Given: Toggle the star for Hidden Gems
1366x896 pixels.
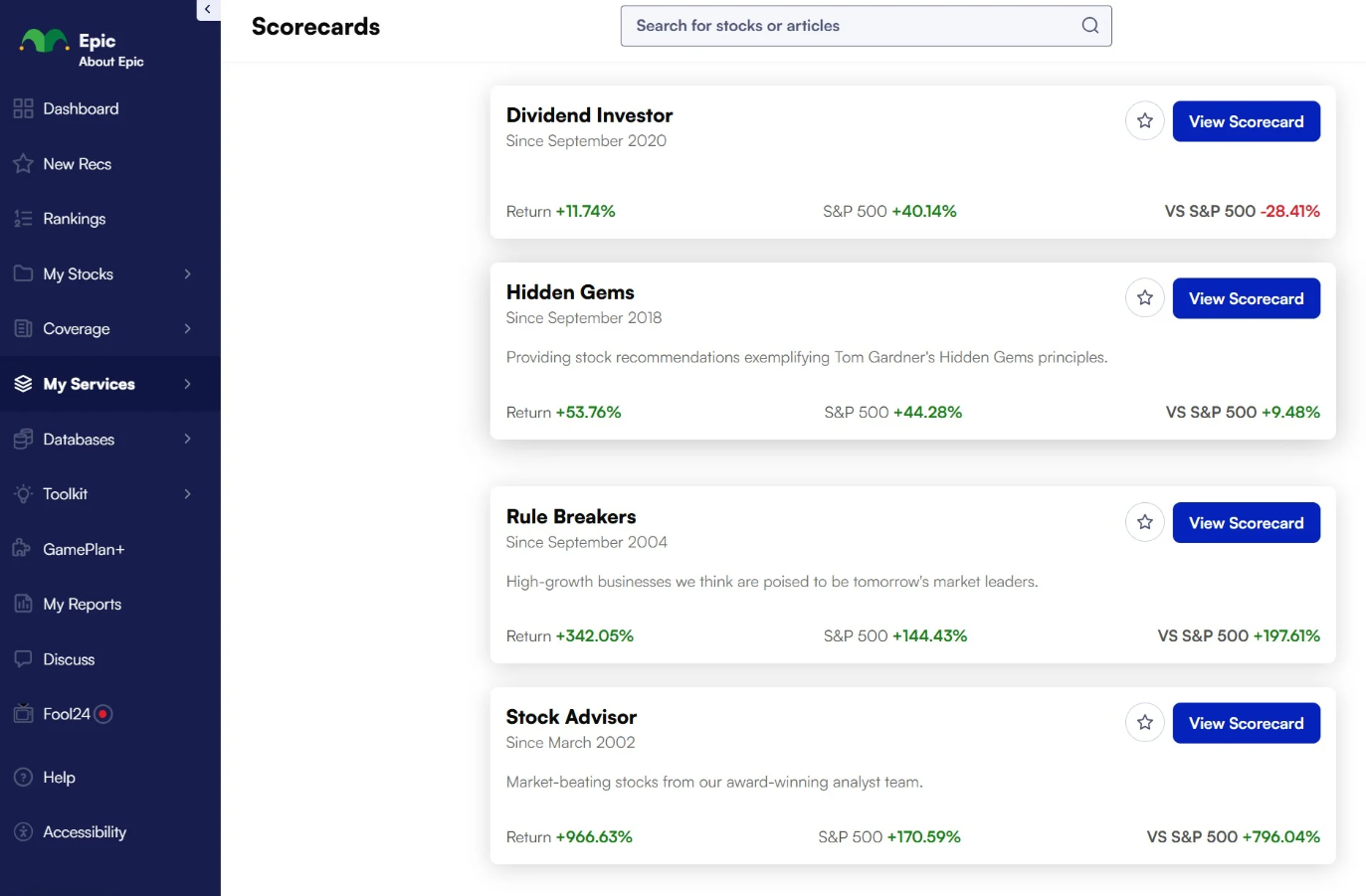Looking at the screenshot, I should coord(1144,298).
